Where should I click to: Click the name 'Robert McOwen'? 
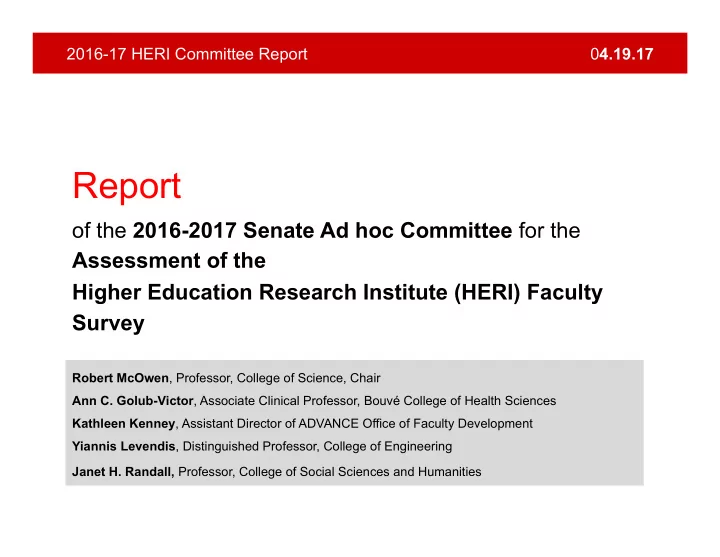pos(120,378)
